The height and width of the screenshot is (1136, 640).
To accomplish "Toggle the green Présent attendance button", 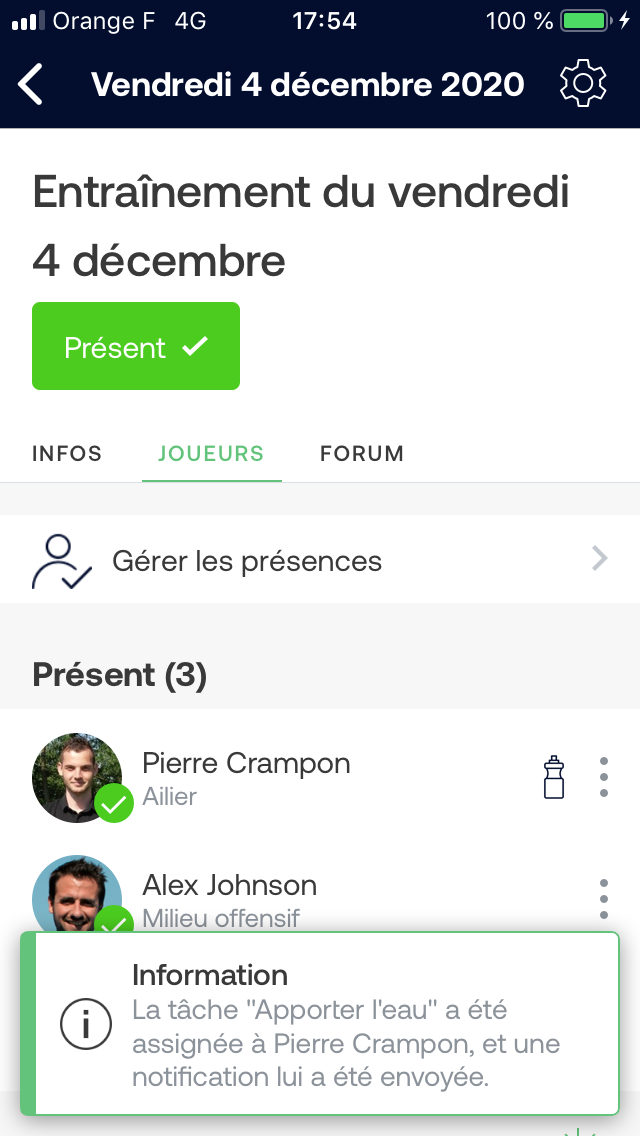I will click(136, 346).
